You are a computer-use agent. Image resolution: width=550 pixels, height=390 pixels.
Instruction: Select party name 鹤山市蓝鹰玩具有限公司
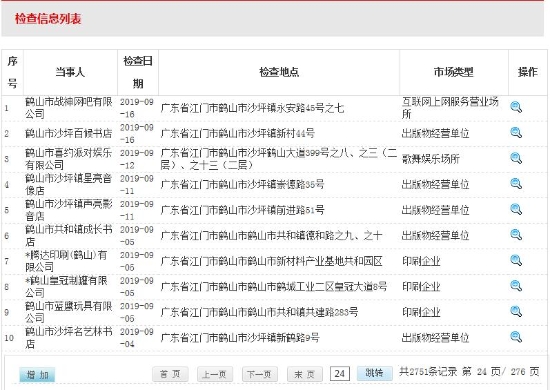tap(68, 312)
